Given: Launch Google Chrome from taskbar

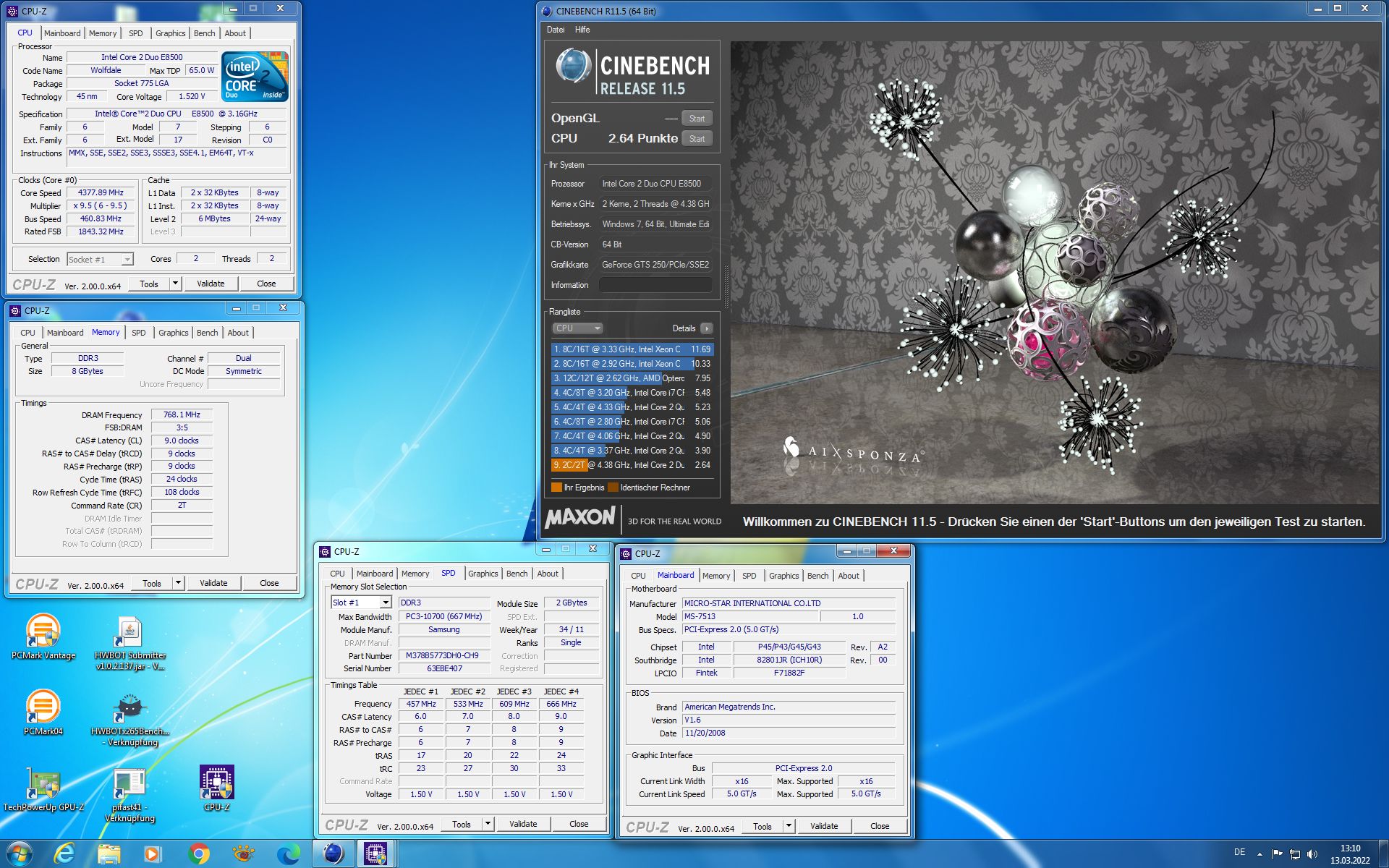Looking at the screenshot, I should click(198, 854).
